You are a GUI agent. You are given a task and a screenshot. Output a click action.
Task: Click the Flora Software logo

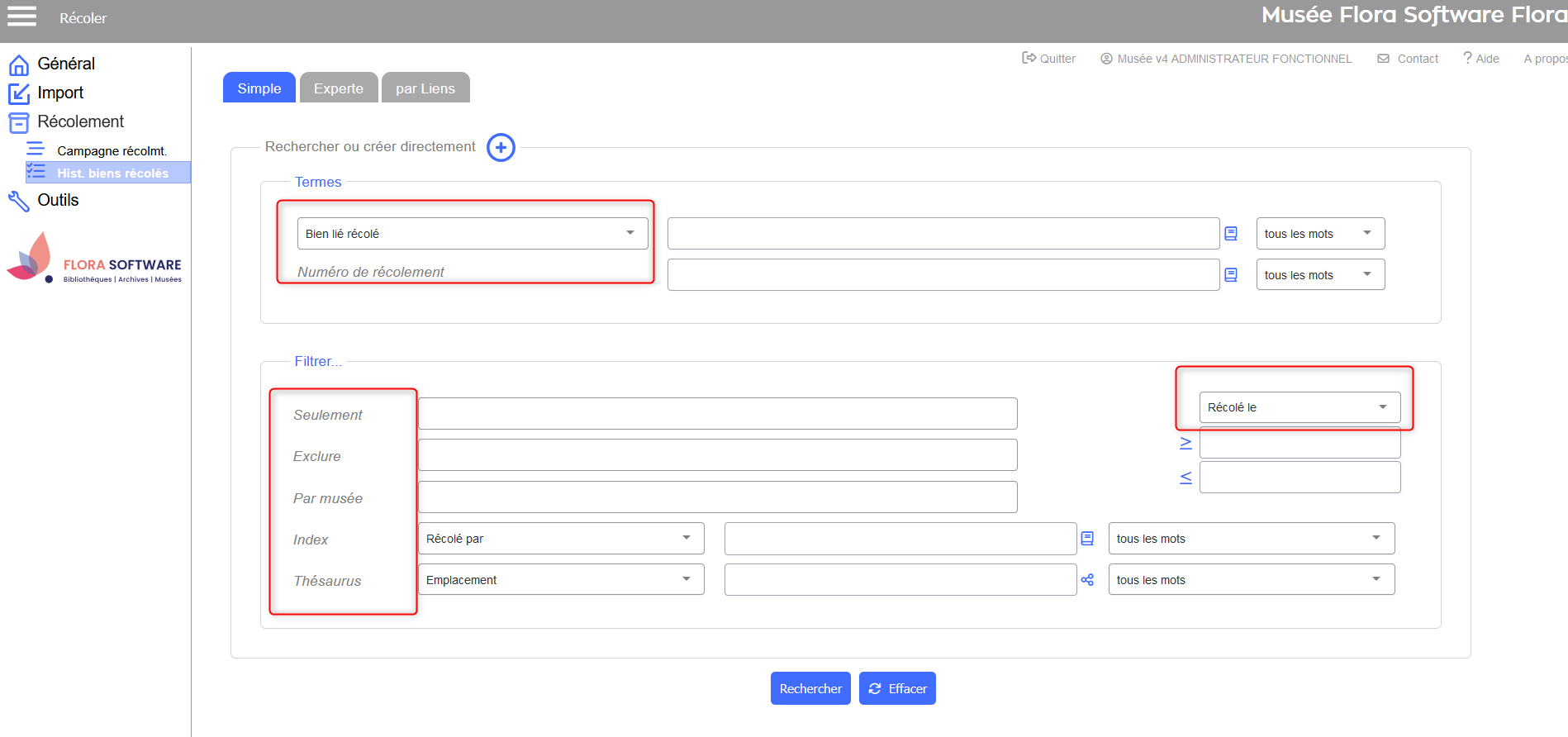pyautogui.click(x=94, y=259)
